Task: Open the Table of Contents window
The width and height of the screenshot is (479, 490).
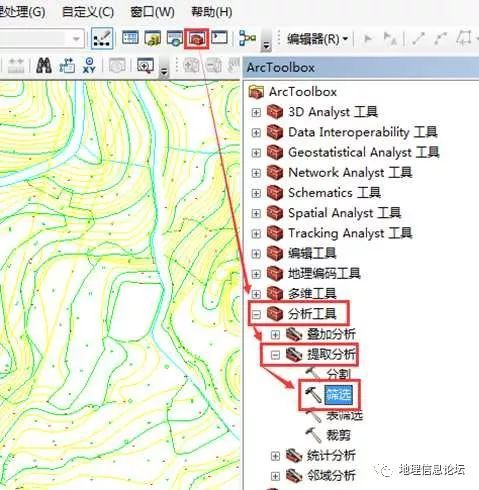Action: coord(130,38)
